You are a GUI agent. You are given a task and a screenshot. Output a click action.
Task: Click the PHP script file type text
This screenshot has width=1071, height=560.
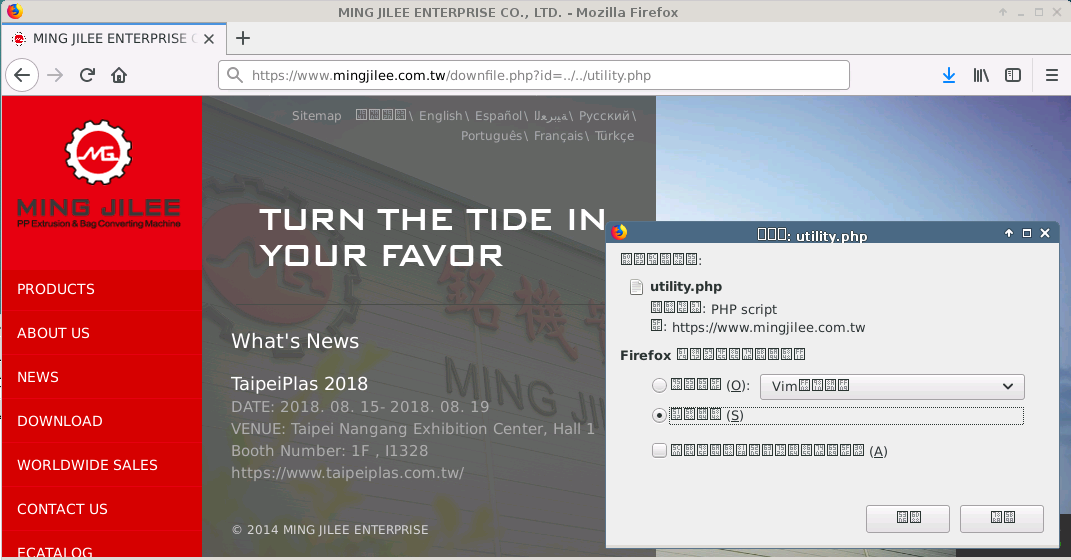point(744,309)
